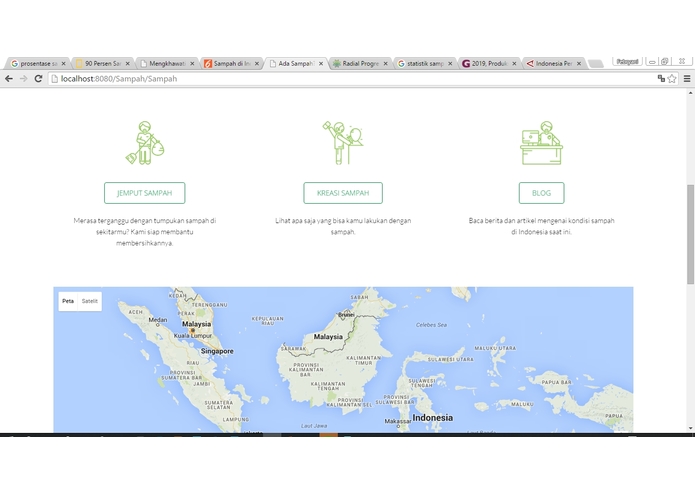Reload the page with refresh icon
Screen dimensions: 695x494
tap(38, 78)
